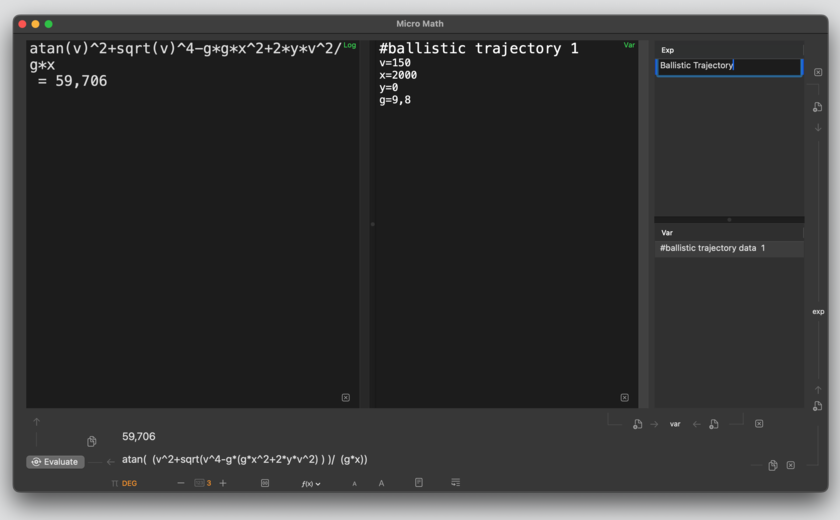Select the smaller font size A

354,484
